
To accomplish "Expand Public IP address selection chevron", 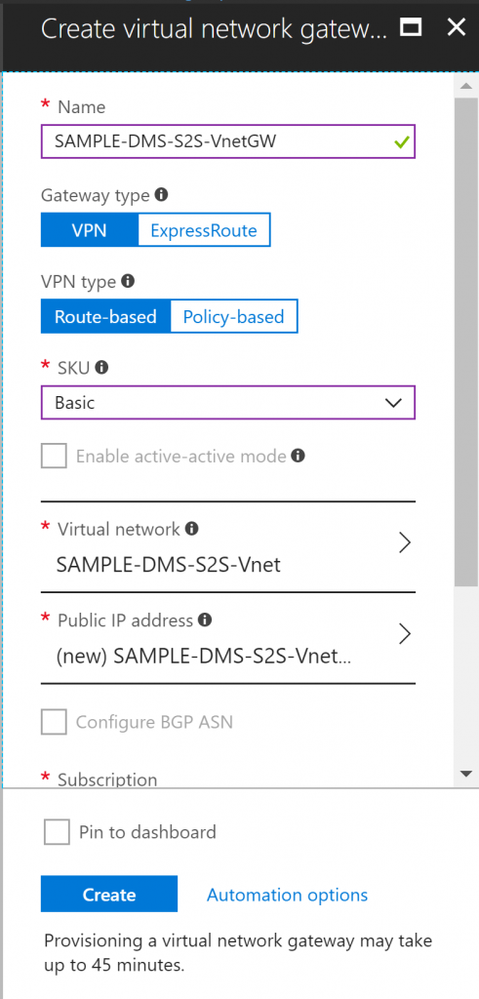I will coord(404,634).
